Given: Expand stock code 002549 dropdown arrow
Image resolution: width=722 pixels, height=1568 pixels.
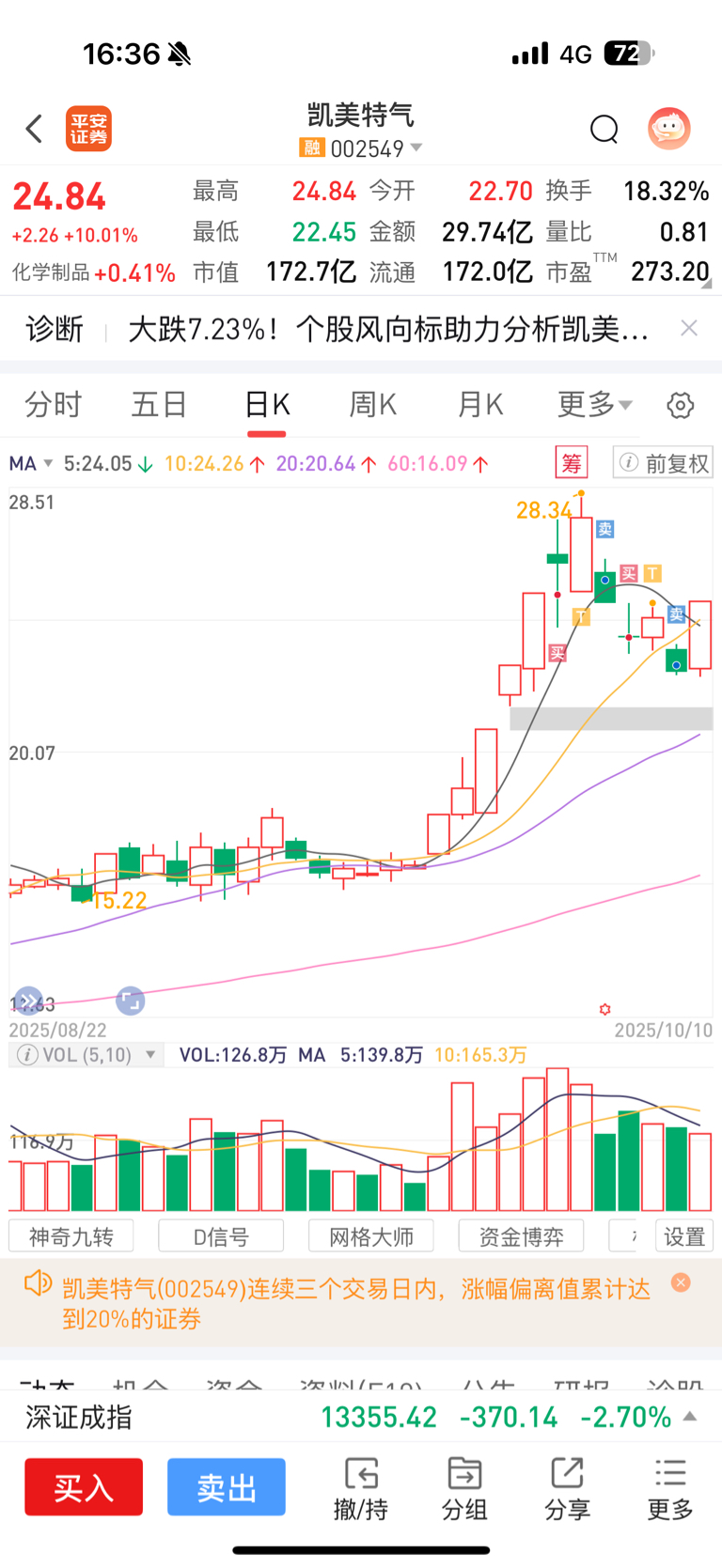Looking at the screenshot, I should (x=416, y=147).
